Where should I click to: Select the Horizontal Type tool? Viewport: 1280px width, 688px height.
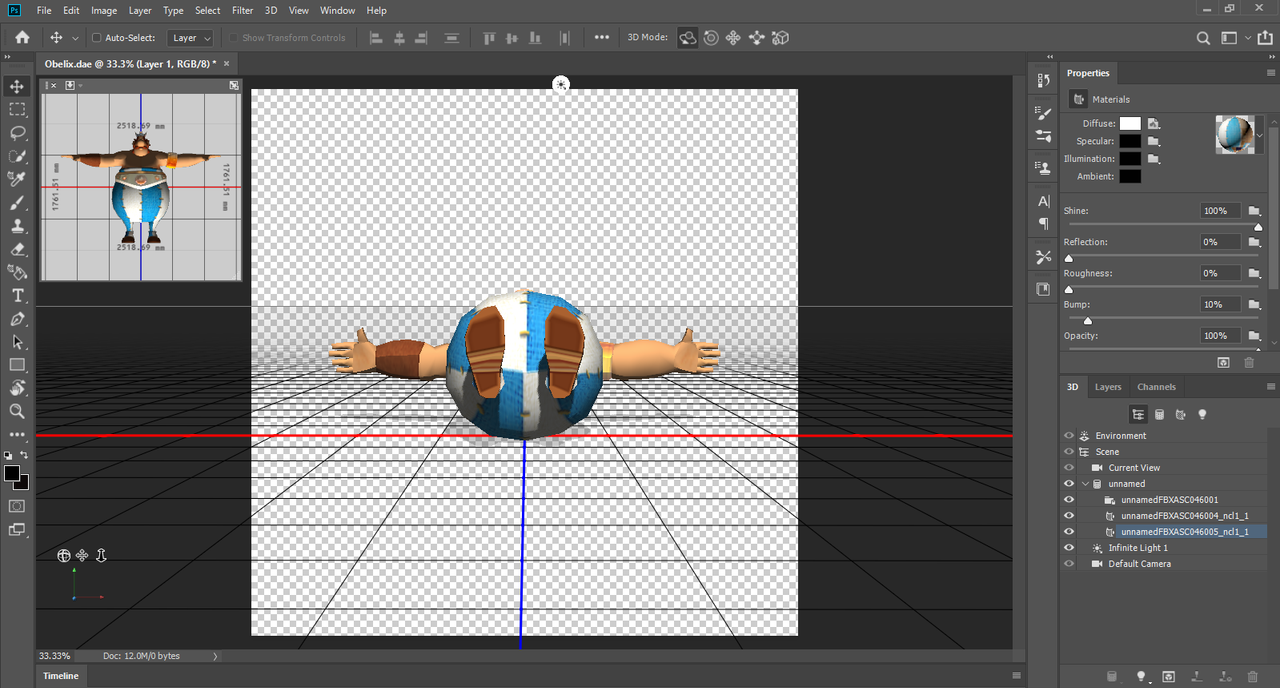pyautogui.click(x=17, y=295)
